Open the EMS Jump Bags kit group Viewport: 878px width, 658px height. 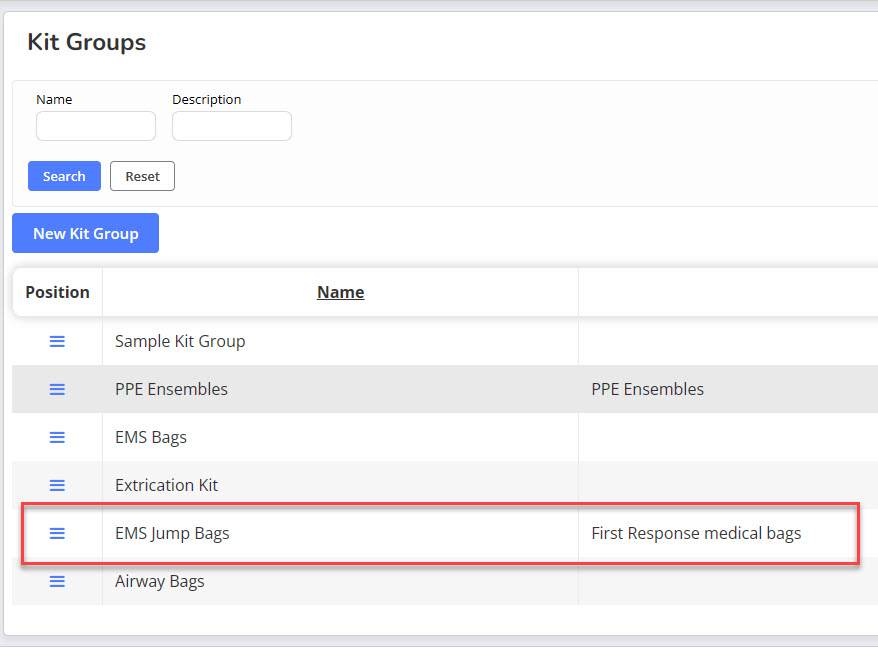pos(172,533)
